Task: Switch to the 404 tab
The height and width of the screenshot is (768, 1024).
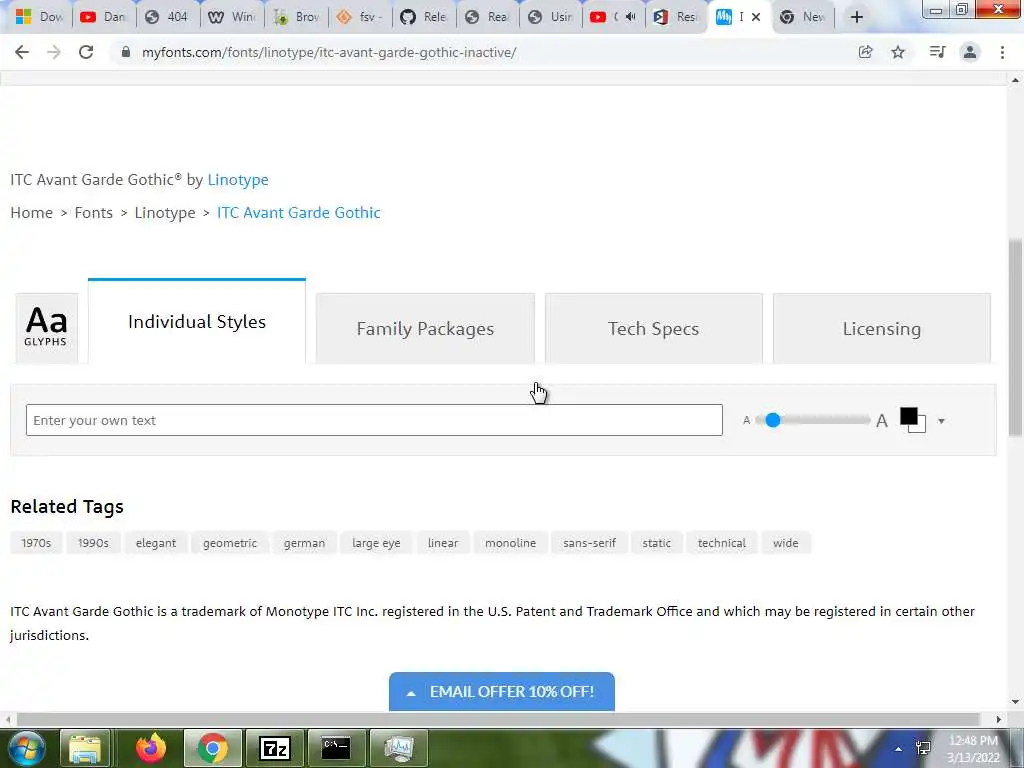Action: click(x=168, y=17)
